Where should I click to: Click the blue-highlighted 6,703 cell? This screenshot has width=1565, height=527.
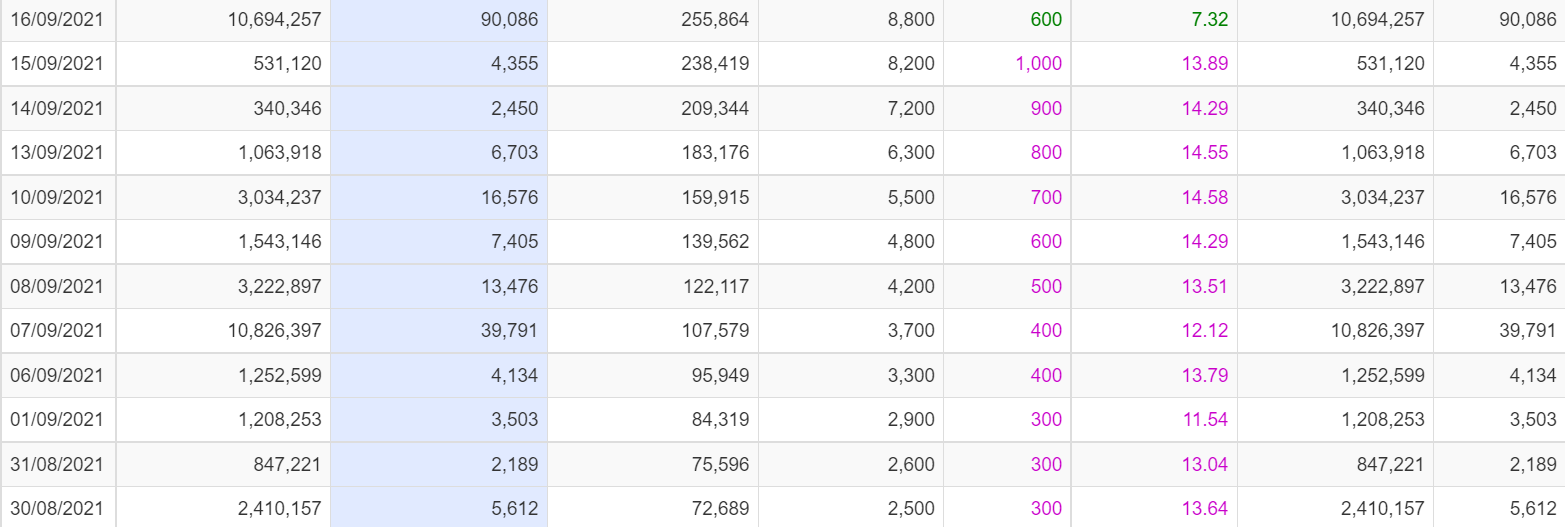click(515, 153)
